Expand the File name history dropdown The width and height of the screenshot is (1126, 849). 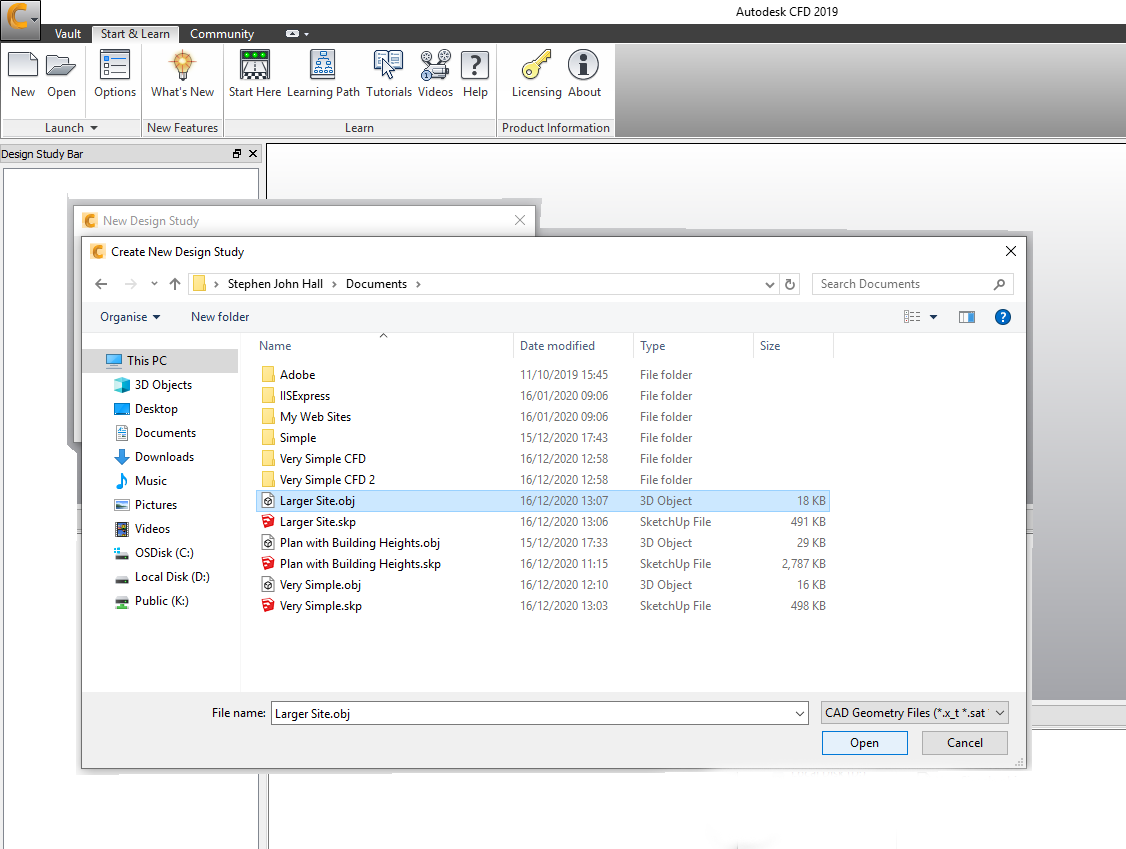[x=799, y=714]
